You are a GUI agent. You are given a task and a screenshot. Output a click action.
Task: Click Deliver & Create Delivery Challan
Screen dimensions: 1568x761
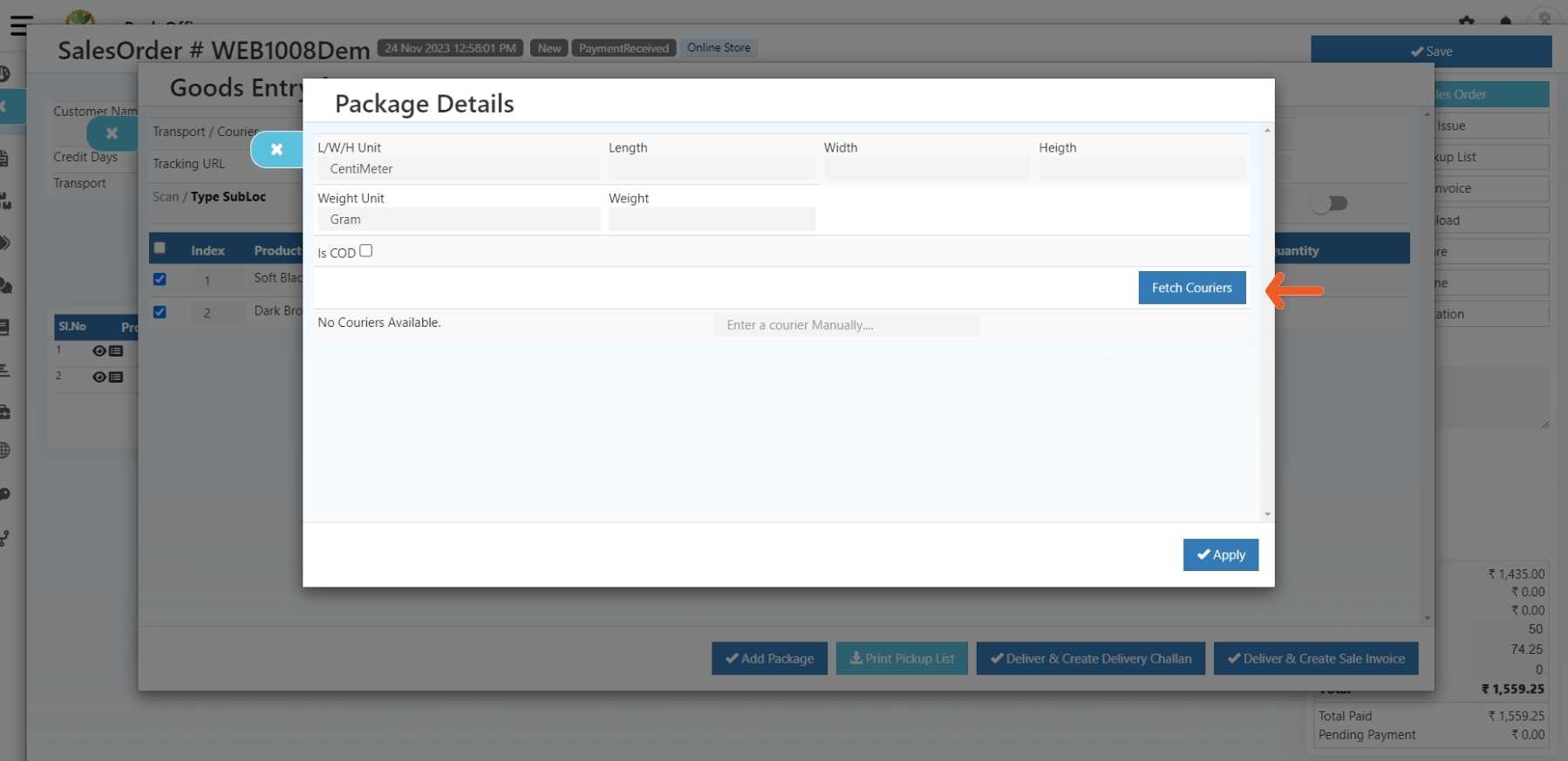[x=1090, y=658]
